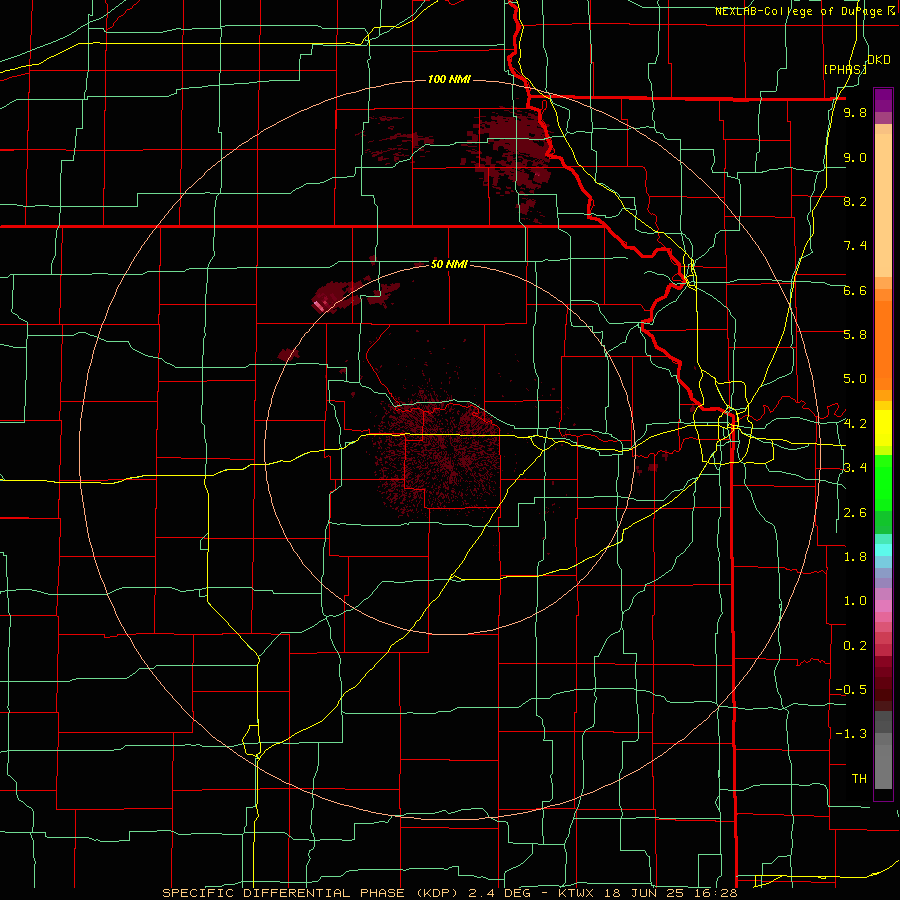Viewport: 900px width, 900px height.
Task: Click the 1.8 value on the color scale
Action: click(x=855, y=557)
